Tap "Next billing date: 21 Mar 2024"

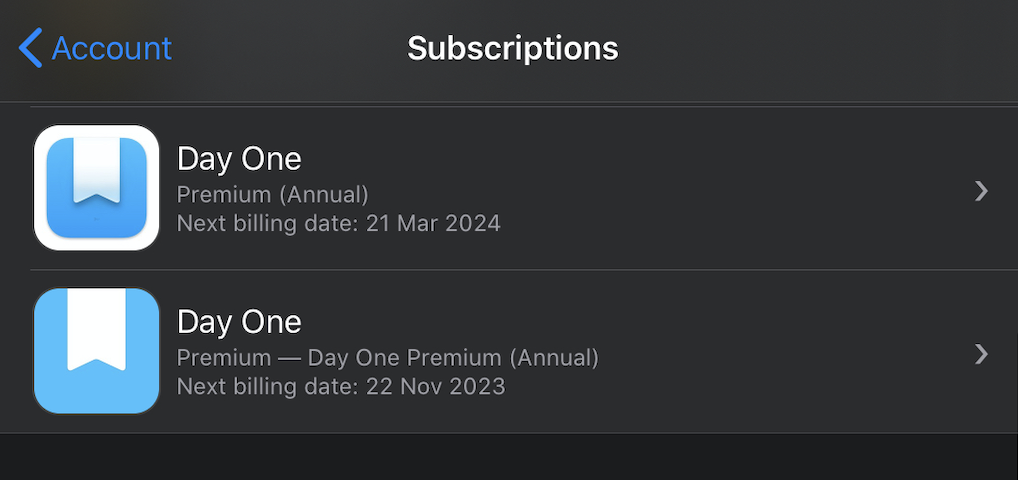point(338,223)
